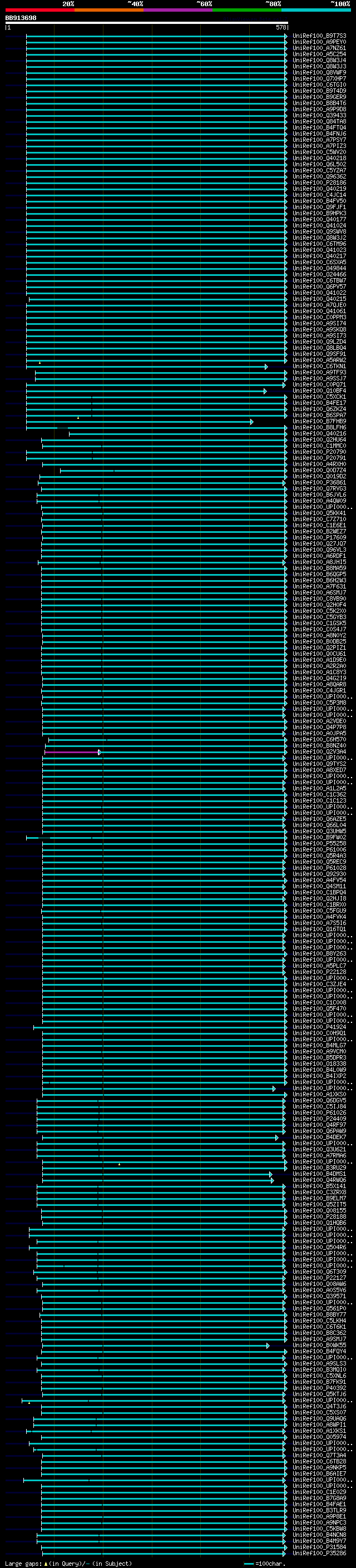Click hit name UniRef100_Q6AZE5

pyautogui.click(x=319, y=819)
